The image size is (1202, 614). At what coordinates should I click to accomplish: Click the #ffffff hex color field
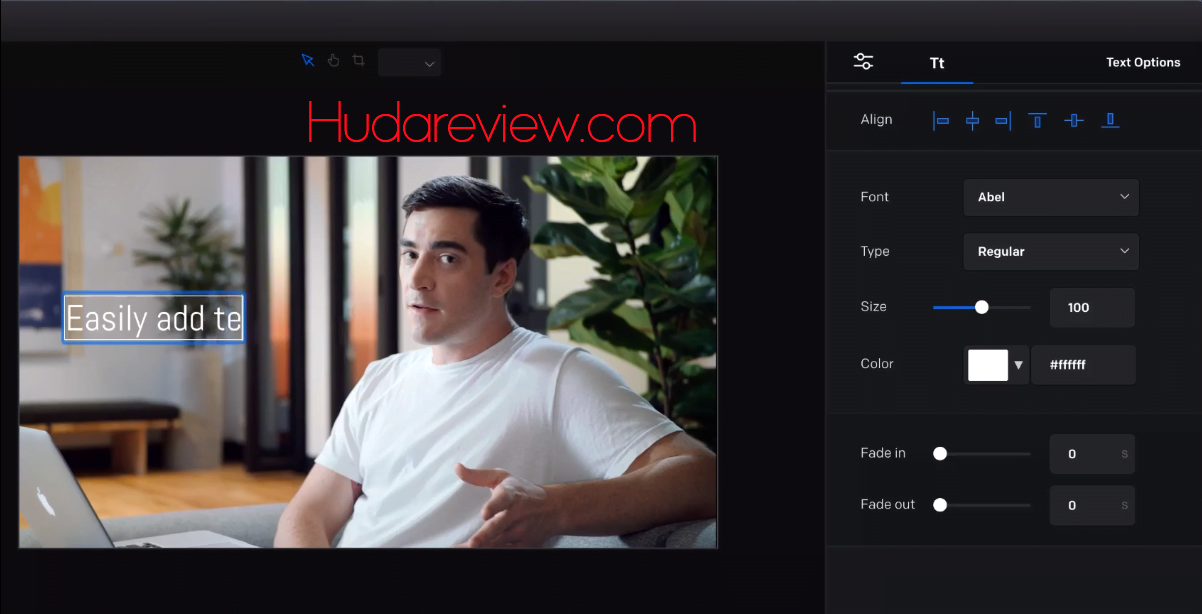(1084, 365)
